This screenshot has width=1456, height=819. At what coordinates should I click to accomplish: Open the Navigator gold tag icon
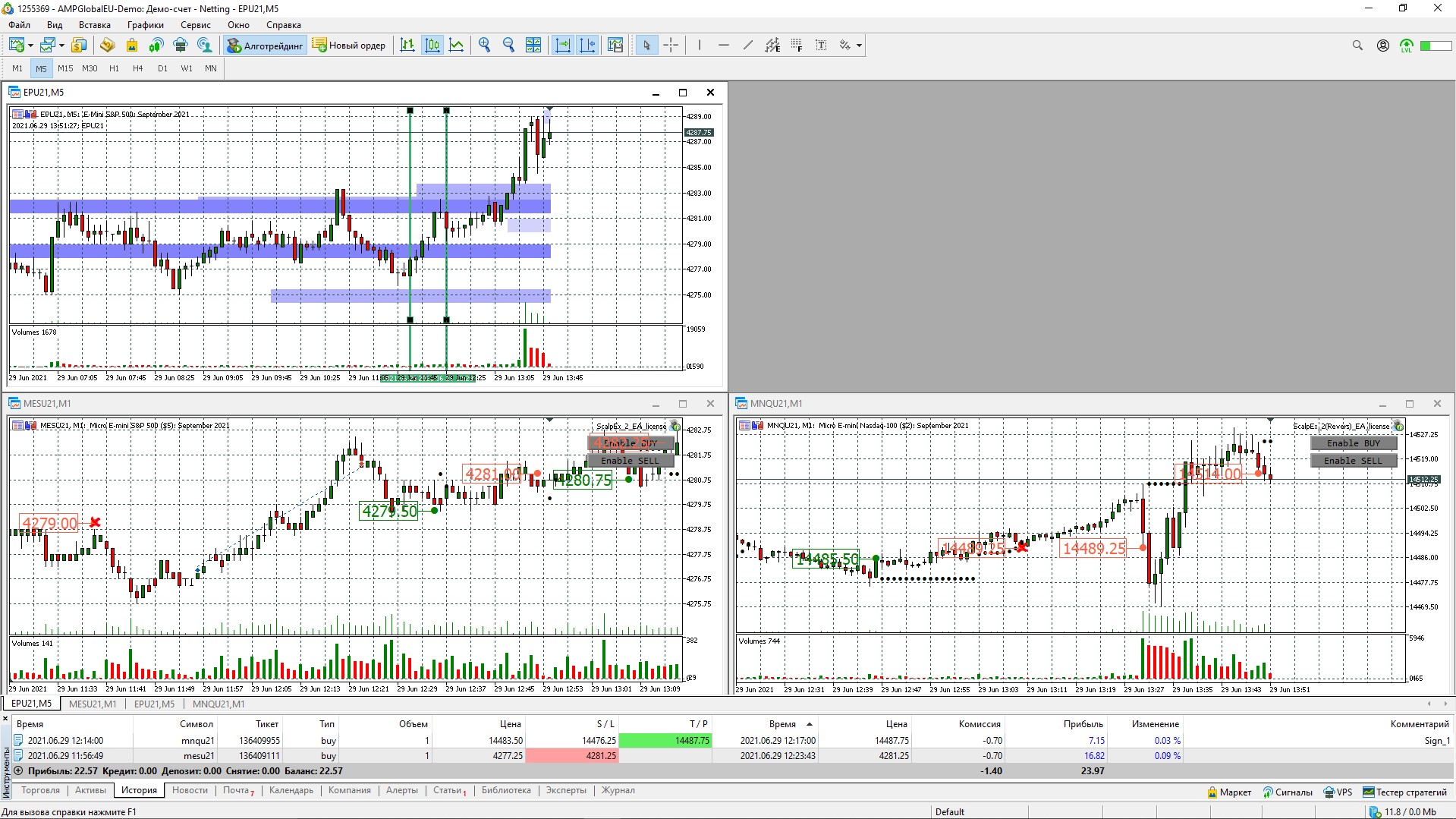[107, 46]
